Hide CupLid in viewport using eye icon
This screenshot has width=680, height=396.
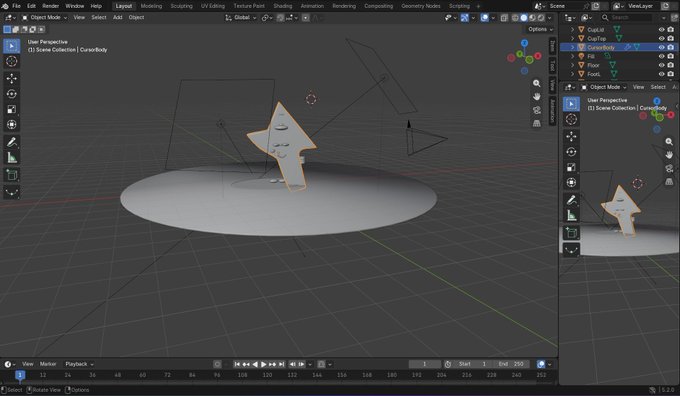[x=661, y=29]
